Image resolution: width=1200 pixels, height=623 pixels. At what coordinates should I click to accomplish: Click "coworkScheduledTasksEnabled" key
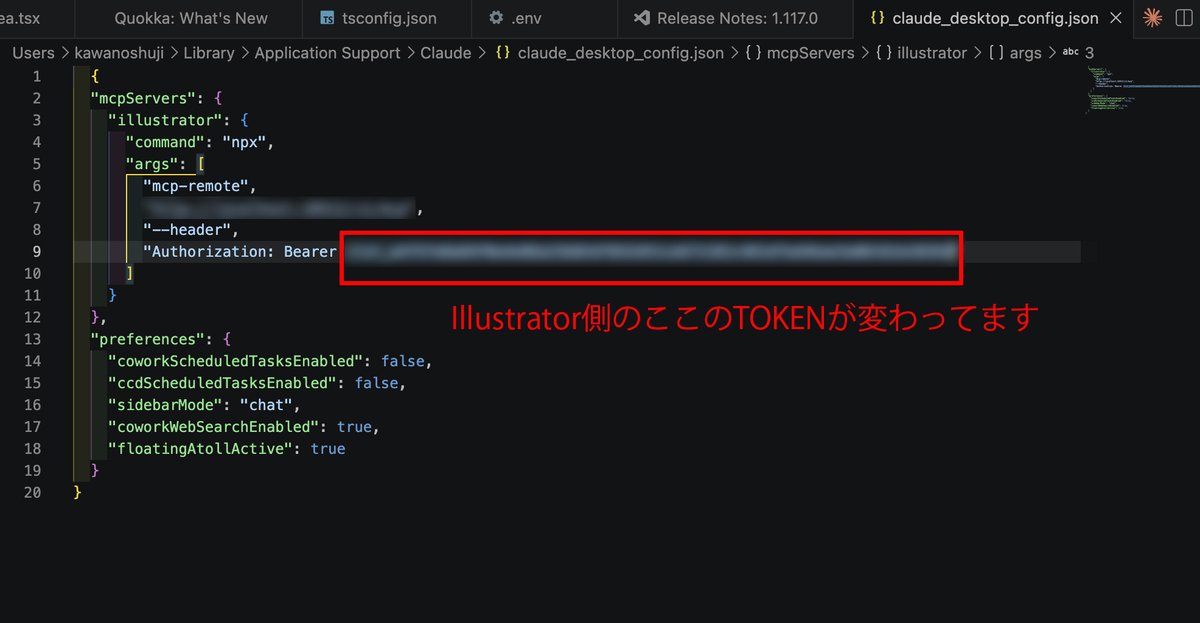coord(236,361)
